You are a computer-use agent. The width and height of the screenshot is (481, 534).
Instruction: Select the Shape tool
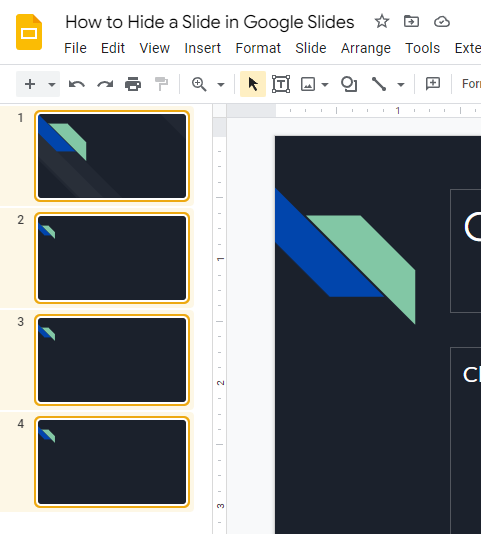(349, 84)
